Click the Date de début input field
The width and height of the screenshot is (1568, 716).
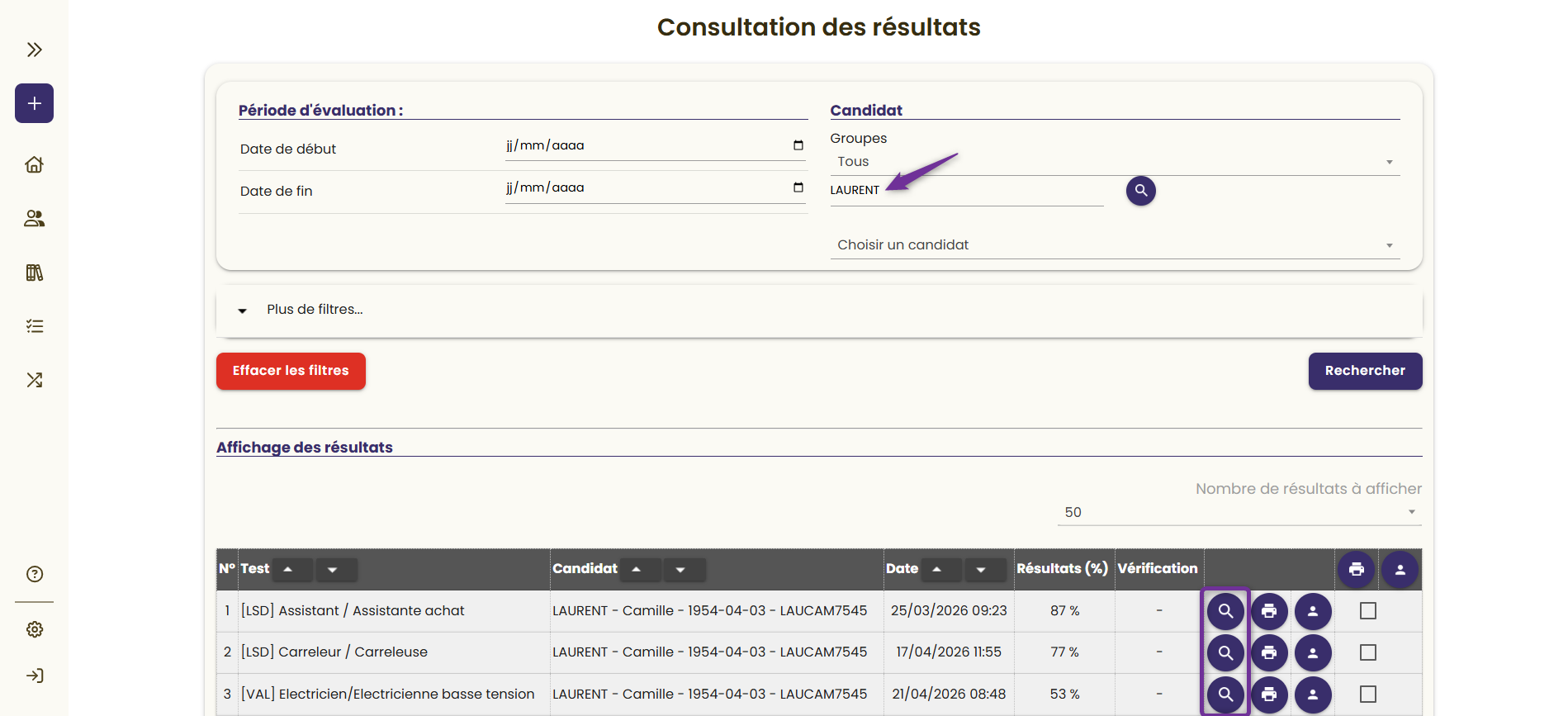655,146
